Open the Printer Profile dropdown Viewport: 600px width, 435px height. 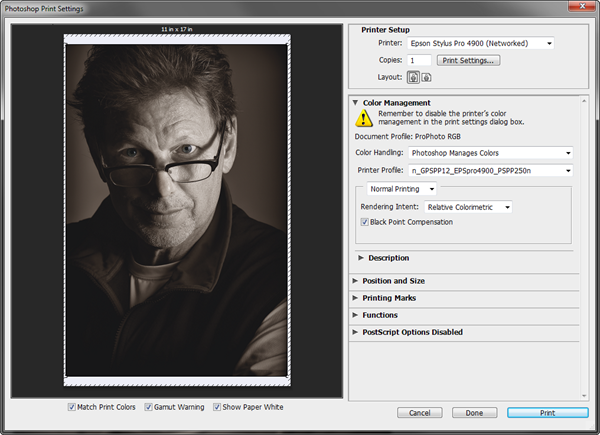pyautogui.click(x=490, y=171)
